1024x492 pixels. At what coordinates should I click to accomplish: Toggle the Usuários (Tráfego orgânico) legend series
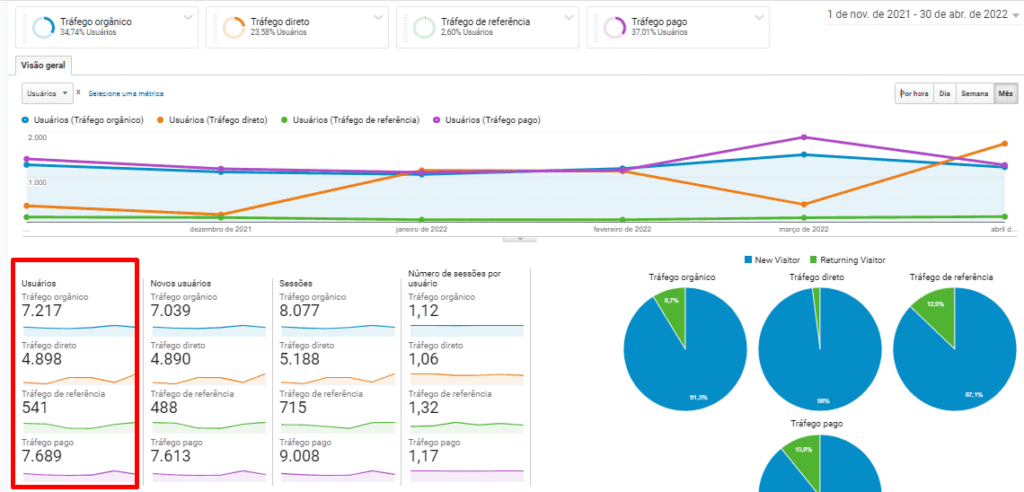82,120
